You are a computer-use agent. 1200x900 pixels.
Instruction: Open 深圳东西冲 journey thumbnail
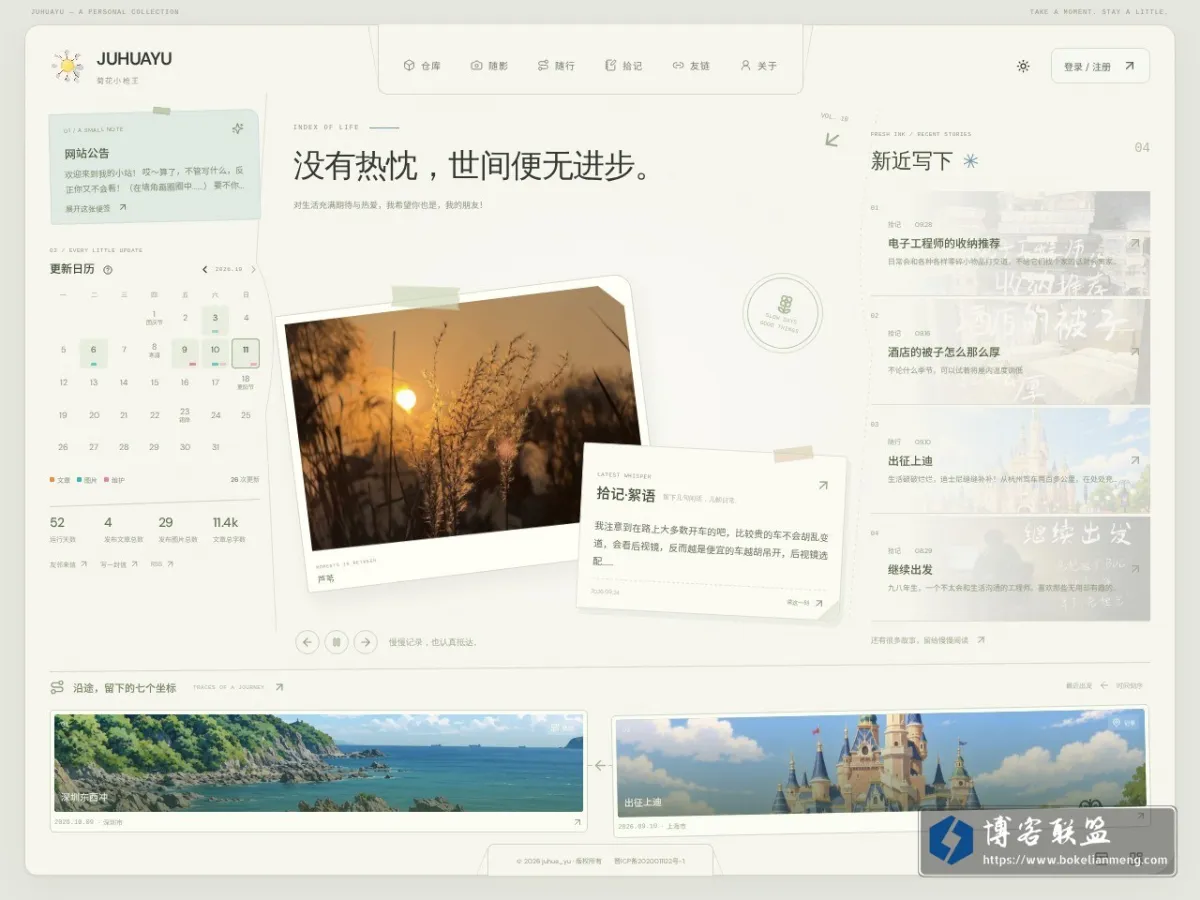coord(318,762)
